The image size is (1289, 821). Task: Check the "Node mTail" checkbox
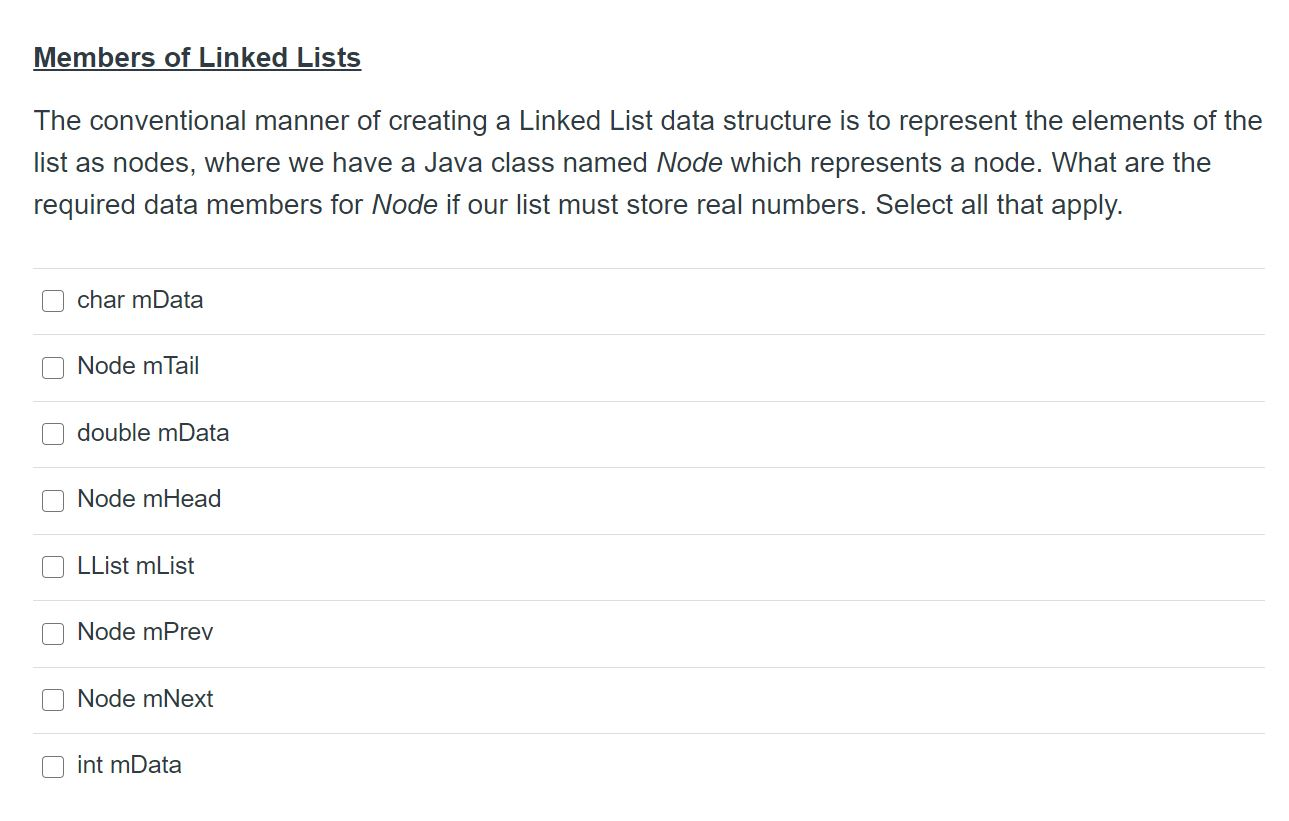pyautogui.click(x=52, y=367)
